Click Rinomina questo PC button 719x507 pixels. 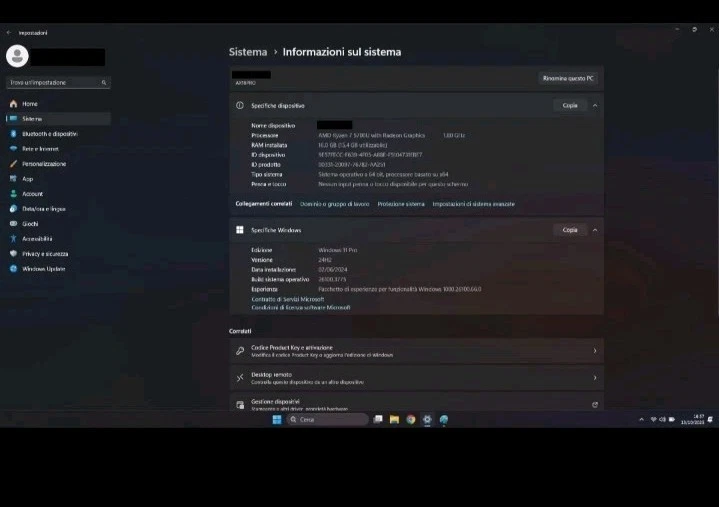coord(568,78)
